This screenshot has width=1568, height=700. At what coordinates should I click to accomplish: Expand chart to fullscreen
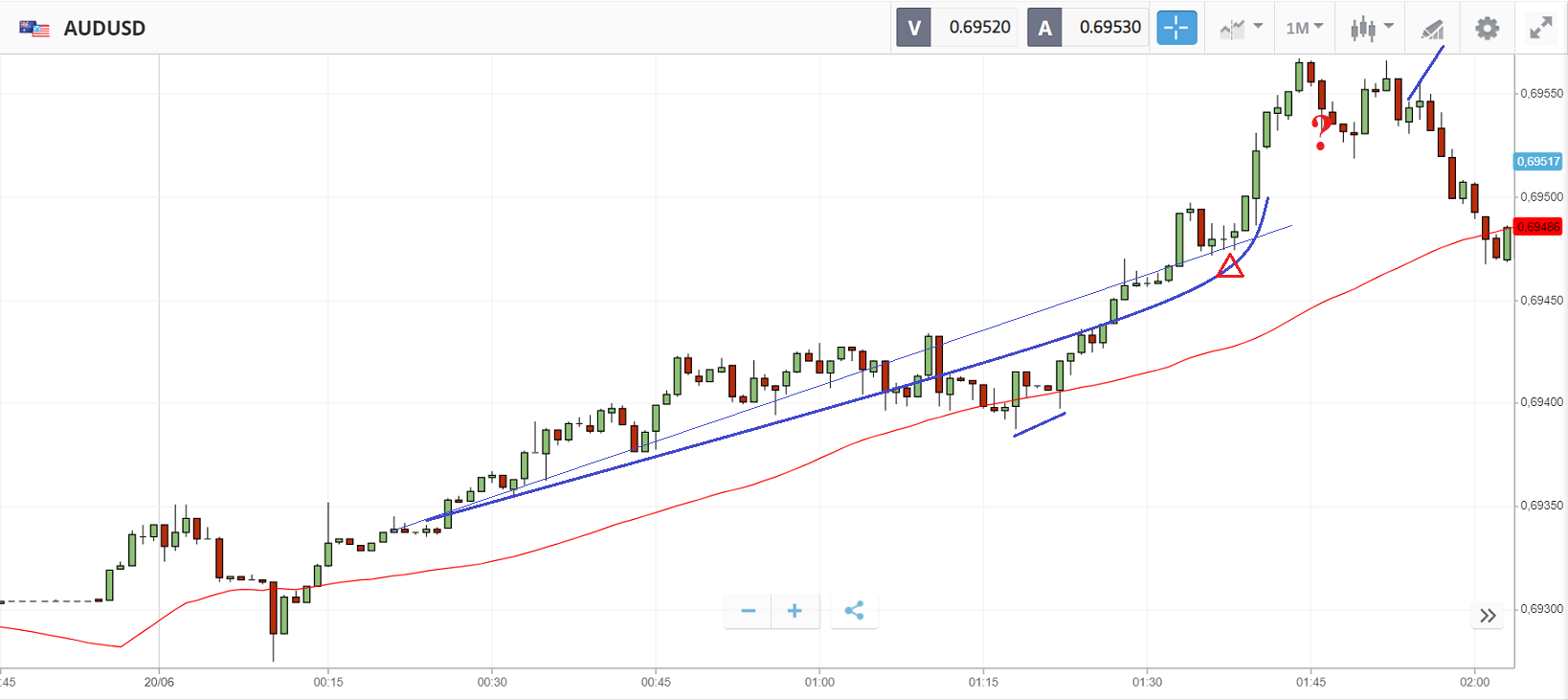[1540, 28]
